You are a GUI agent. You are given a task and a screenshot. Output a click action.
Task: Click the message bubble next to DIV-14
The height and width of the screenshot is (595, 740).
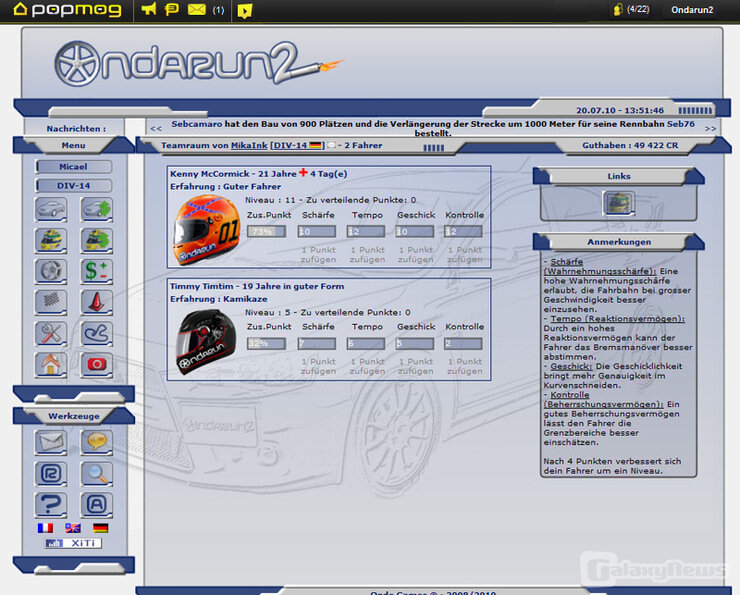click(331, 145)
